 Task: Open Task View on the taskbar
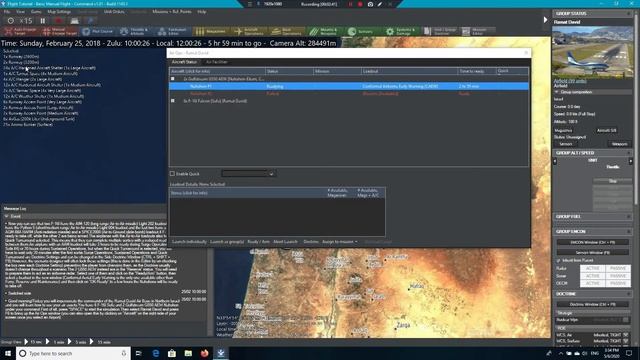pos(139,353)
